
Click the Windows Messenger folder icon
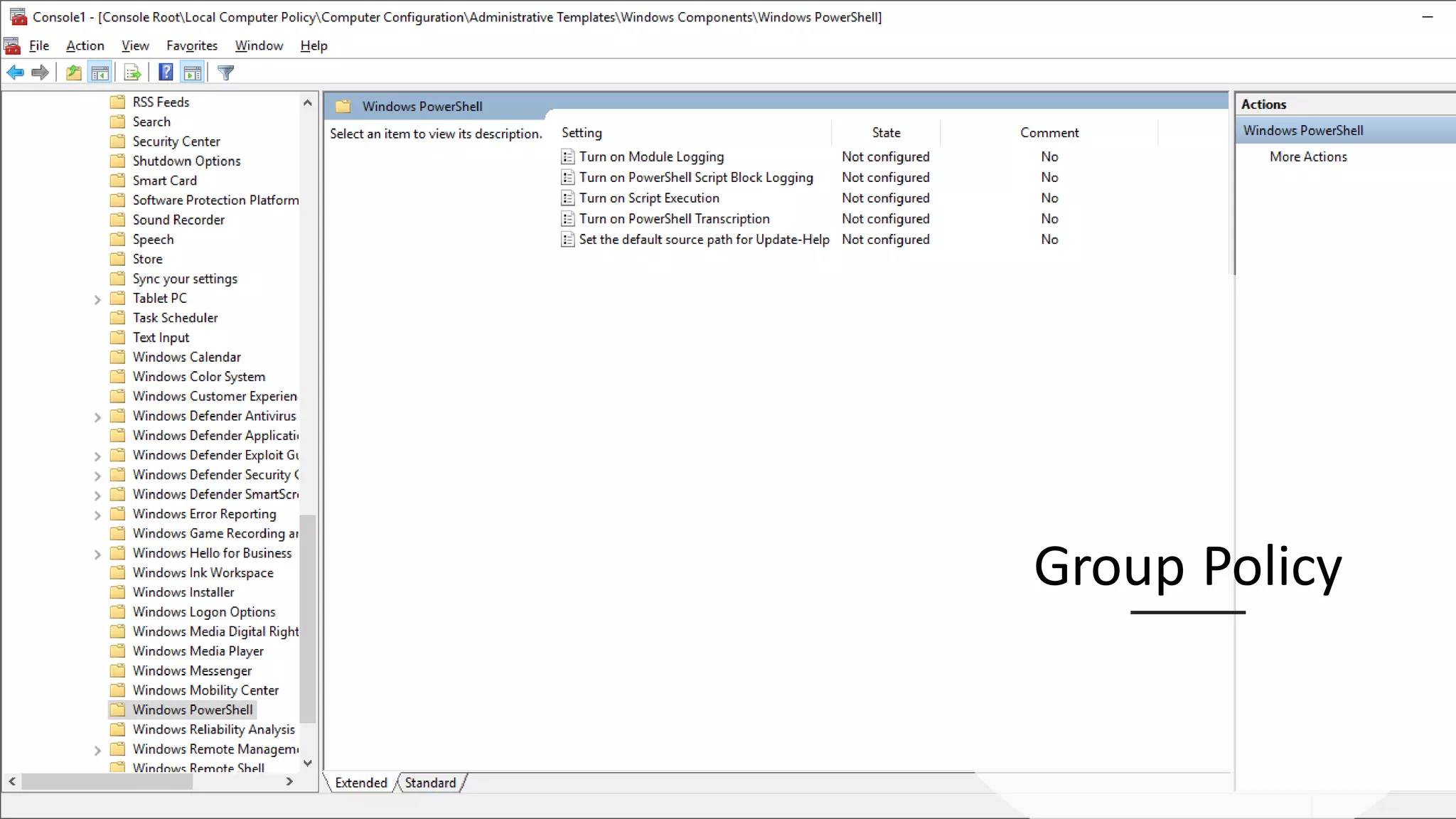pos(118,670)
